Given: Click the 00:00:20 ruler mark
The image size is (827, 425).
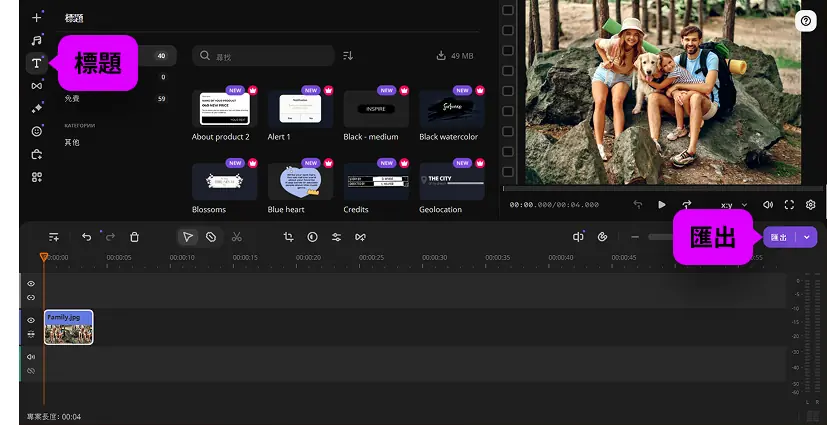Looking at the screenshot, I should [309, 258].
